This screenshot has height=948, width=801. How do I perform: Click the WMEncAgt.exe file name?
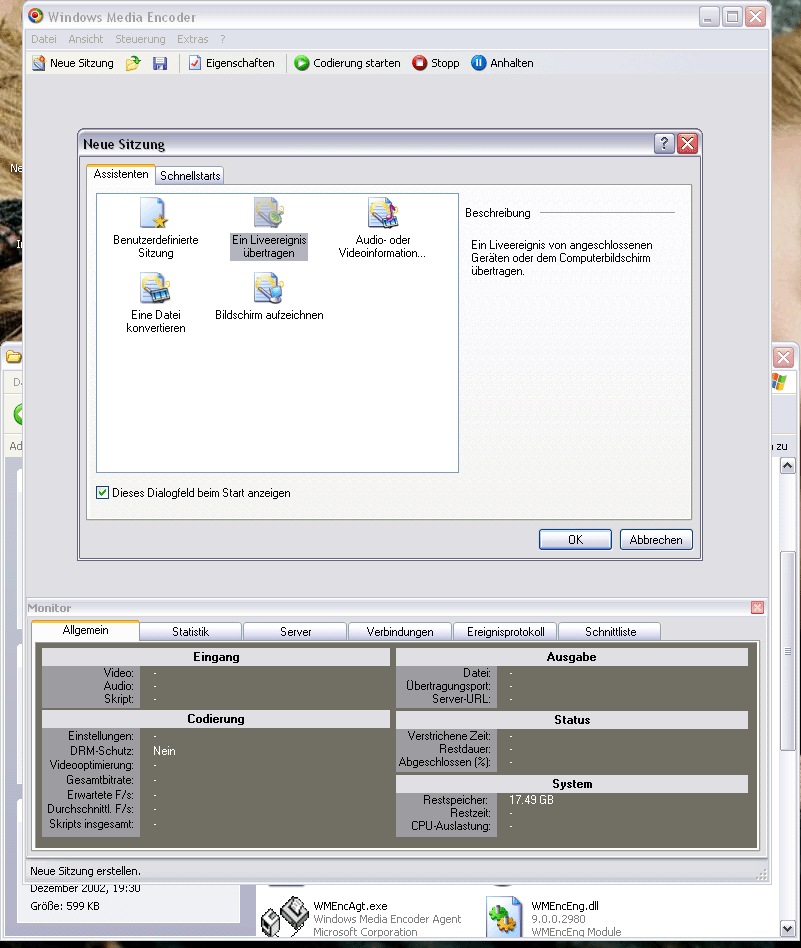click(350, 906)
